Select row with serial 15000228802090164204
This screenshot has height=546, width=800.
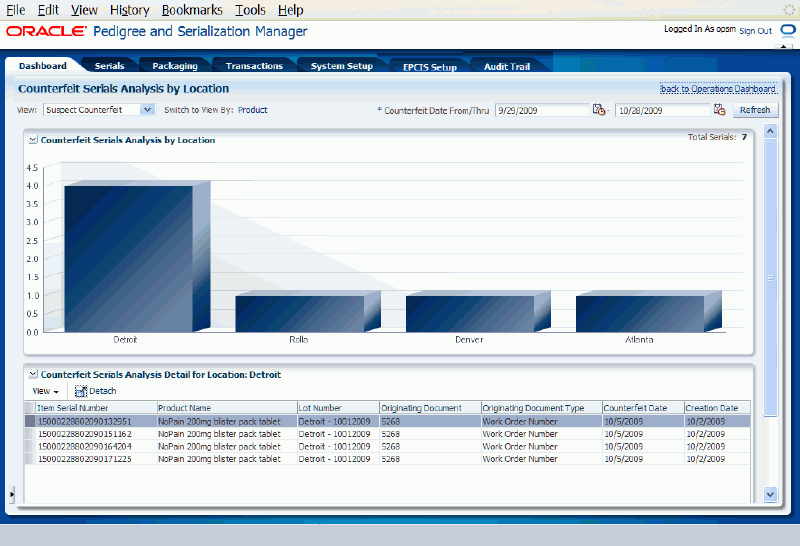388,446
